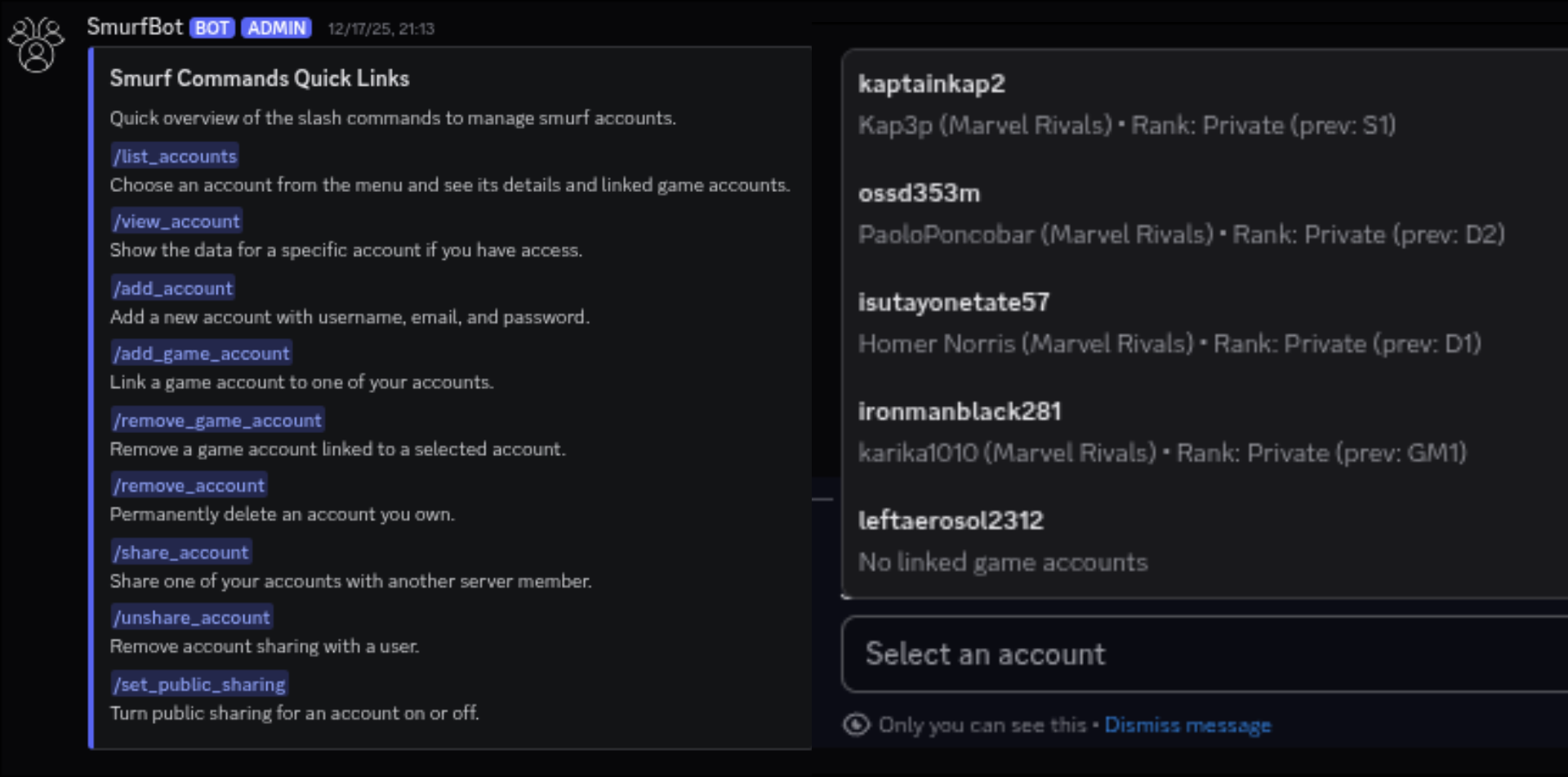Click the /add_account command link
Viewport: 1568px width, 777px height.
tap(172, 288)
